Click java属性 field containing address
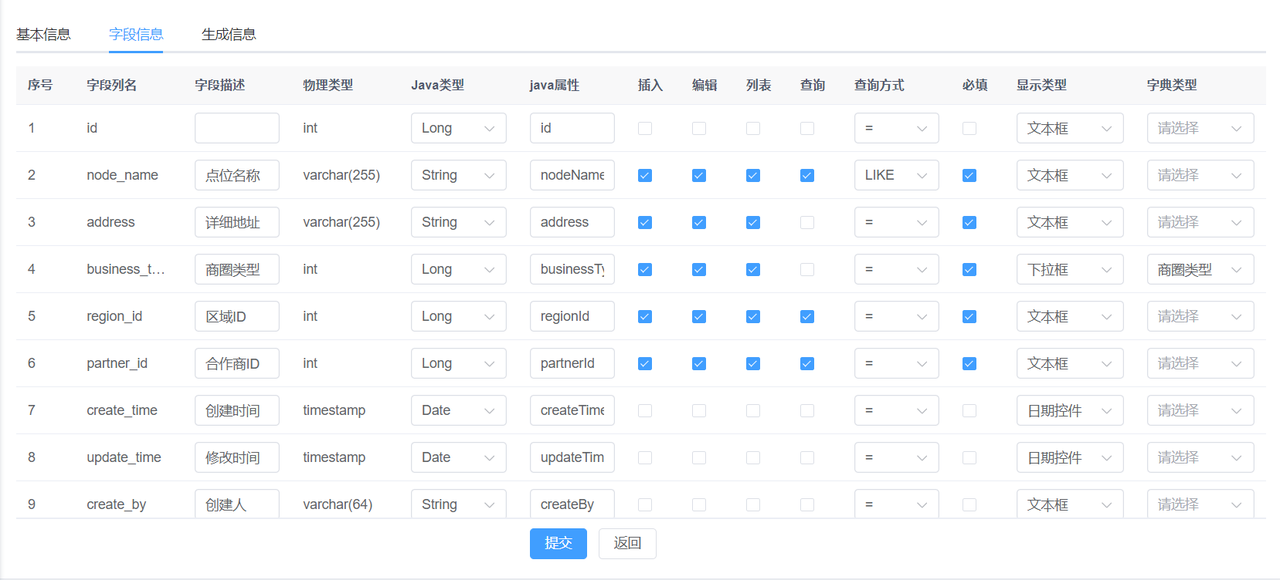 [572, 222]
